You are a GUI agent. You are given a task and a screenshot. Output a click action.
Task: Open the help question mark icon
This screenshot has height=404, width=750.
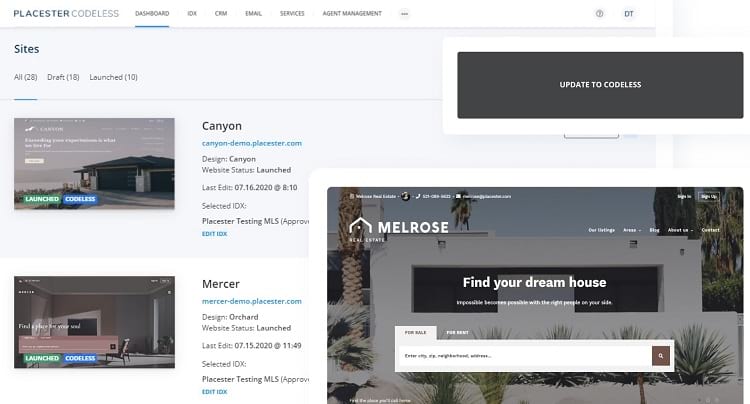(x=599, y=14)
